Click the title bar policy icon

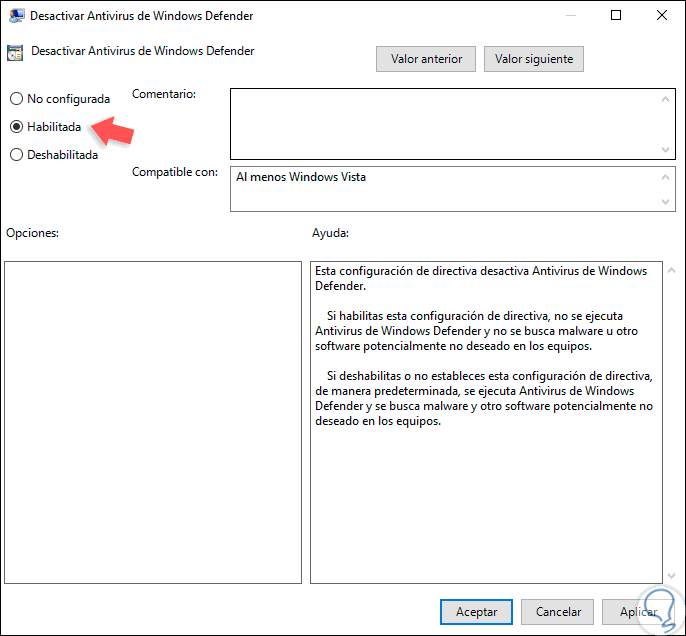click(x=16, y=16)
